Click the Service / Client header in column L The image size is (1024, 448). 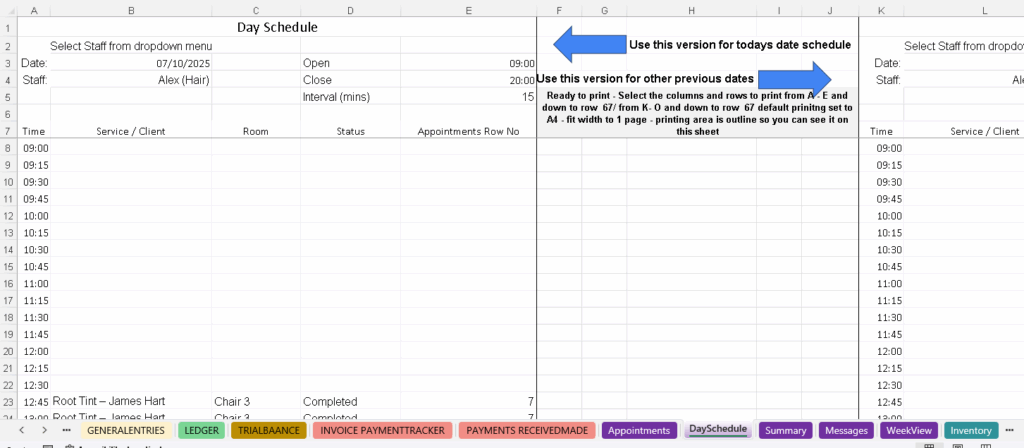(984, 131)
